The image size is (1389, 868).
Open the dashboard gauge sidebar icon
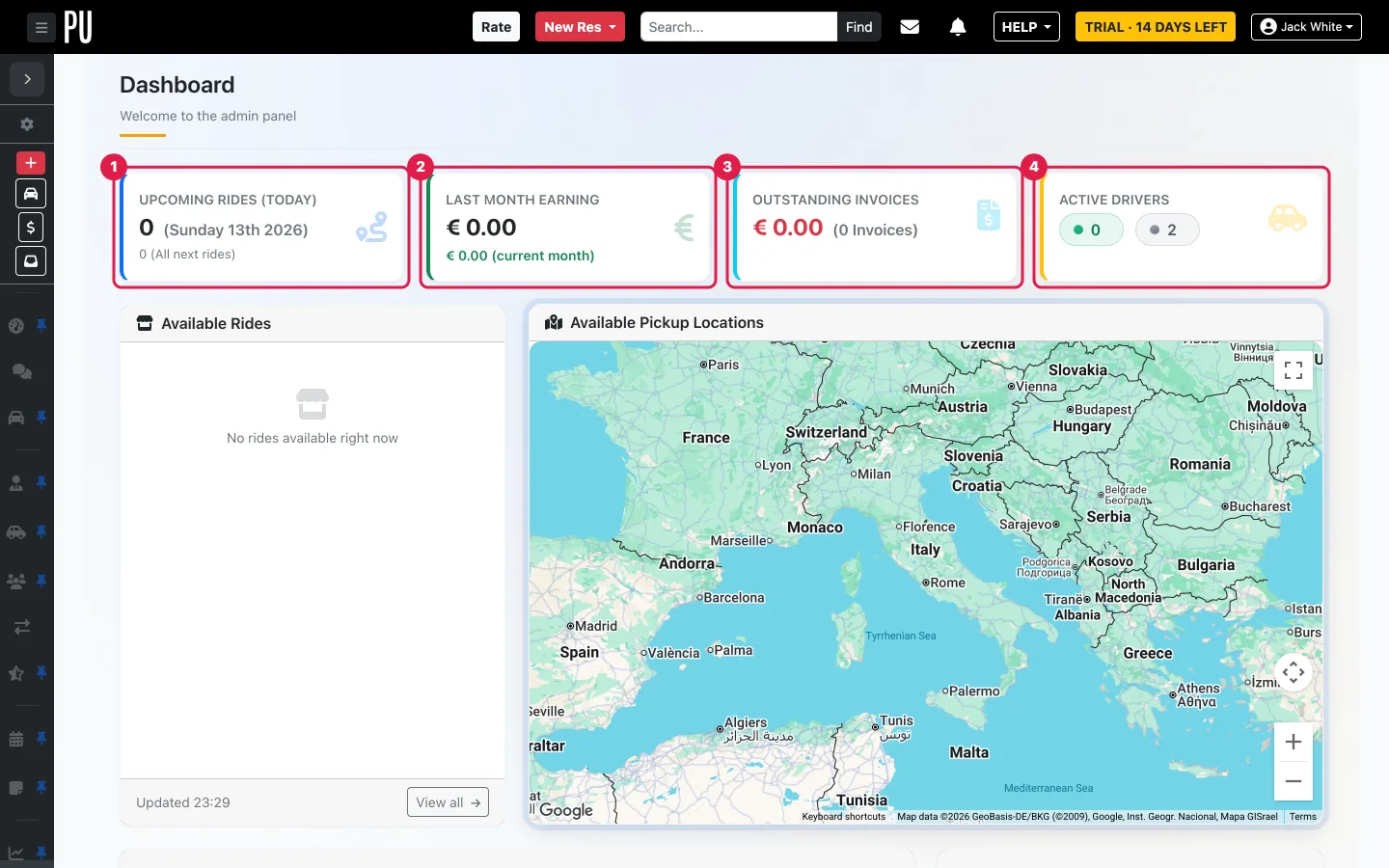(x=16, y=326)
